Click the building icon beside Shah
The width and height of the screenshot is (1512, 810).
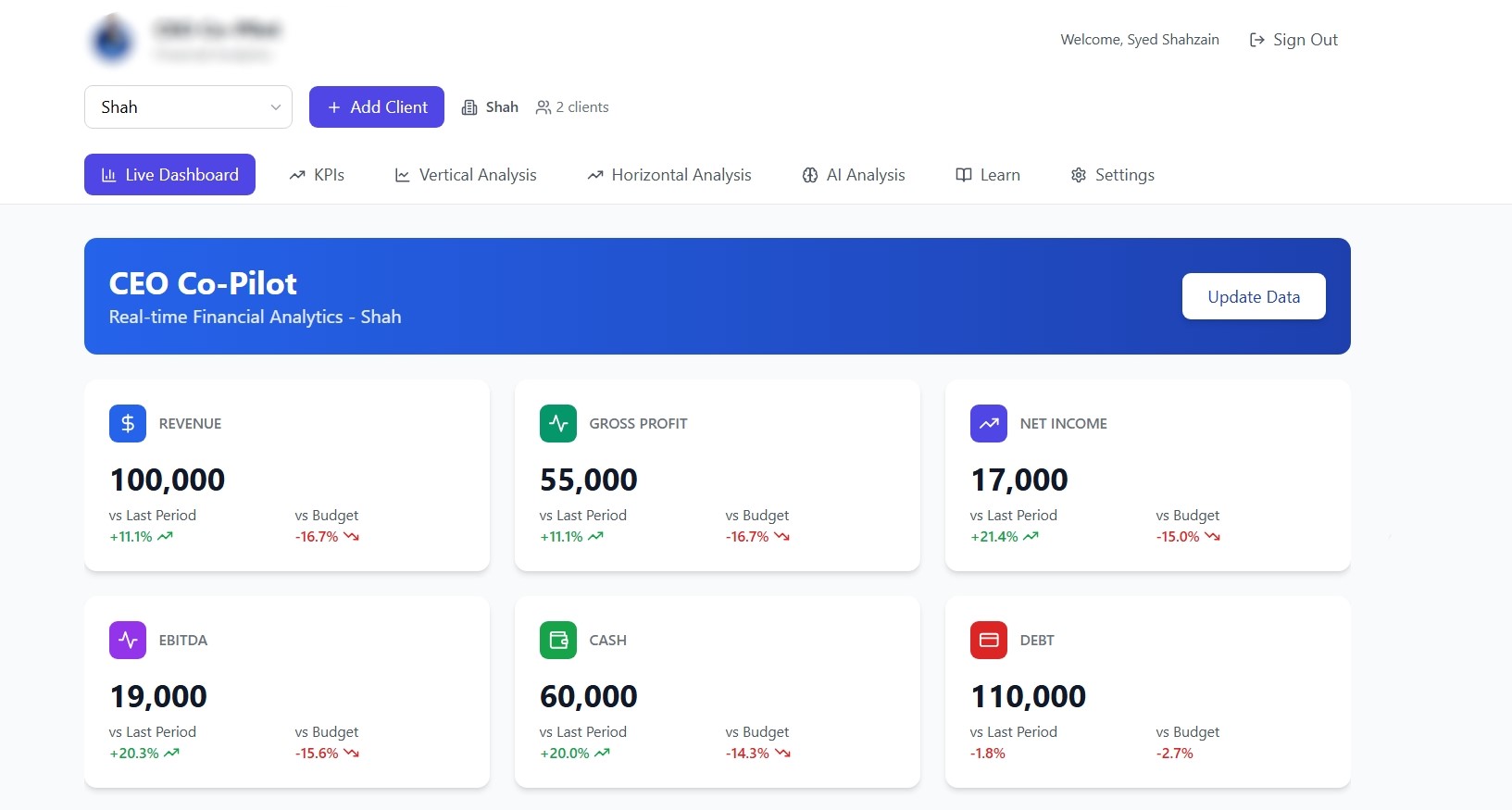coord(469,107)
